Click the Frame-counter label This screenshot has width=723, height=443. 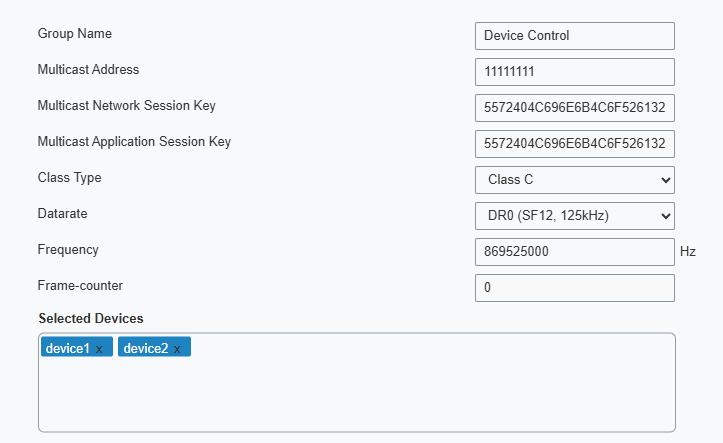80,286
